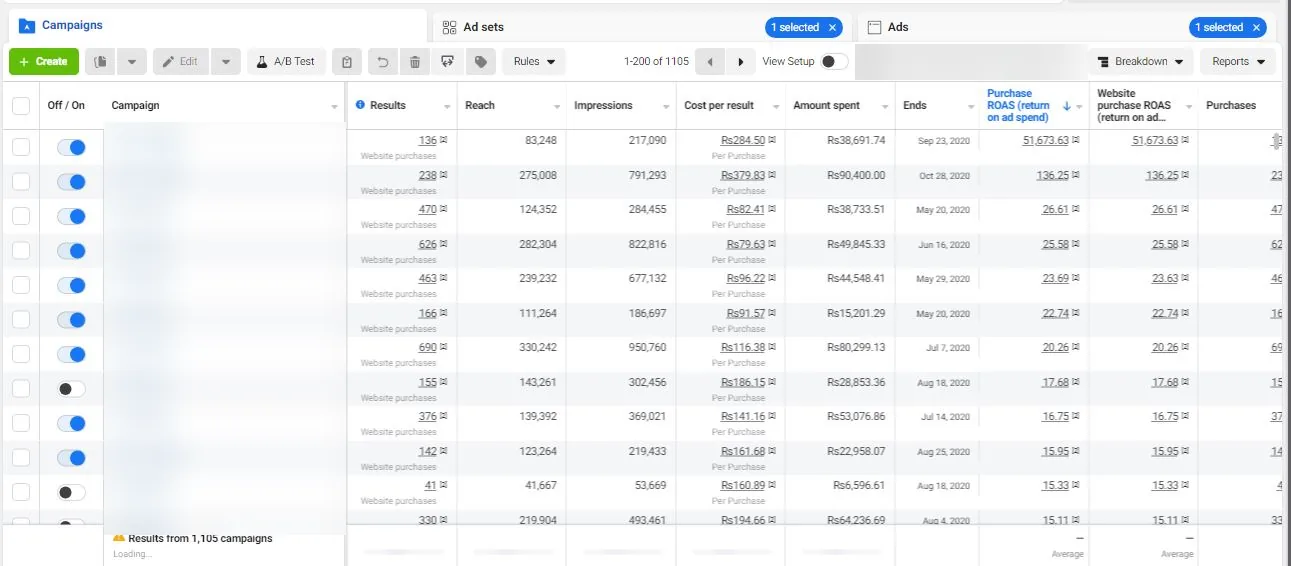This screenshot has height=566, width=1291.
Task: Check the box for the 463 results row
Action: click(x=21, y=285)
